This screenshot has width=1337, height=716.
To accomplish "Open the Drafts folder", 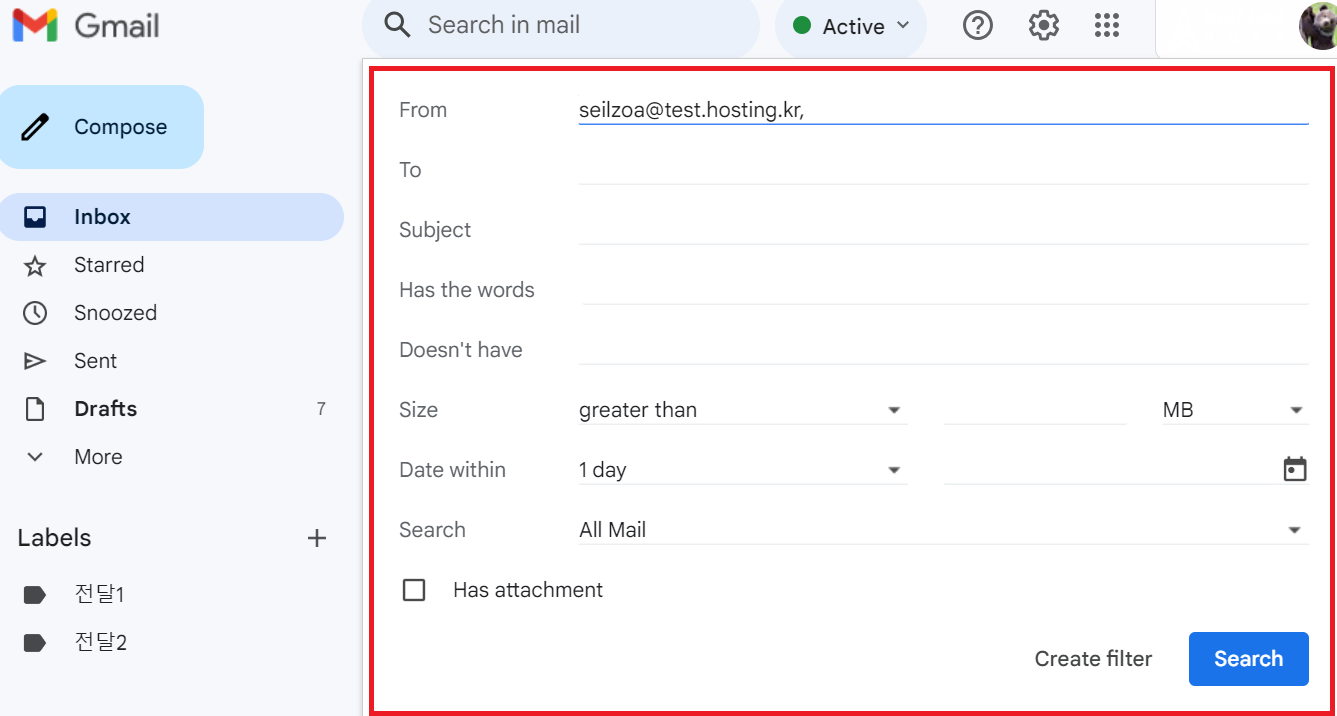I will [105, 409].
